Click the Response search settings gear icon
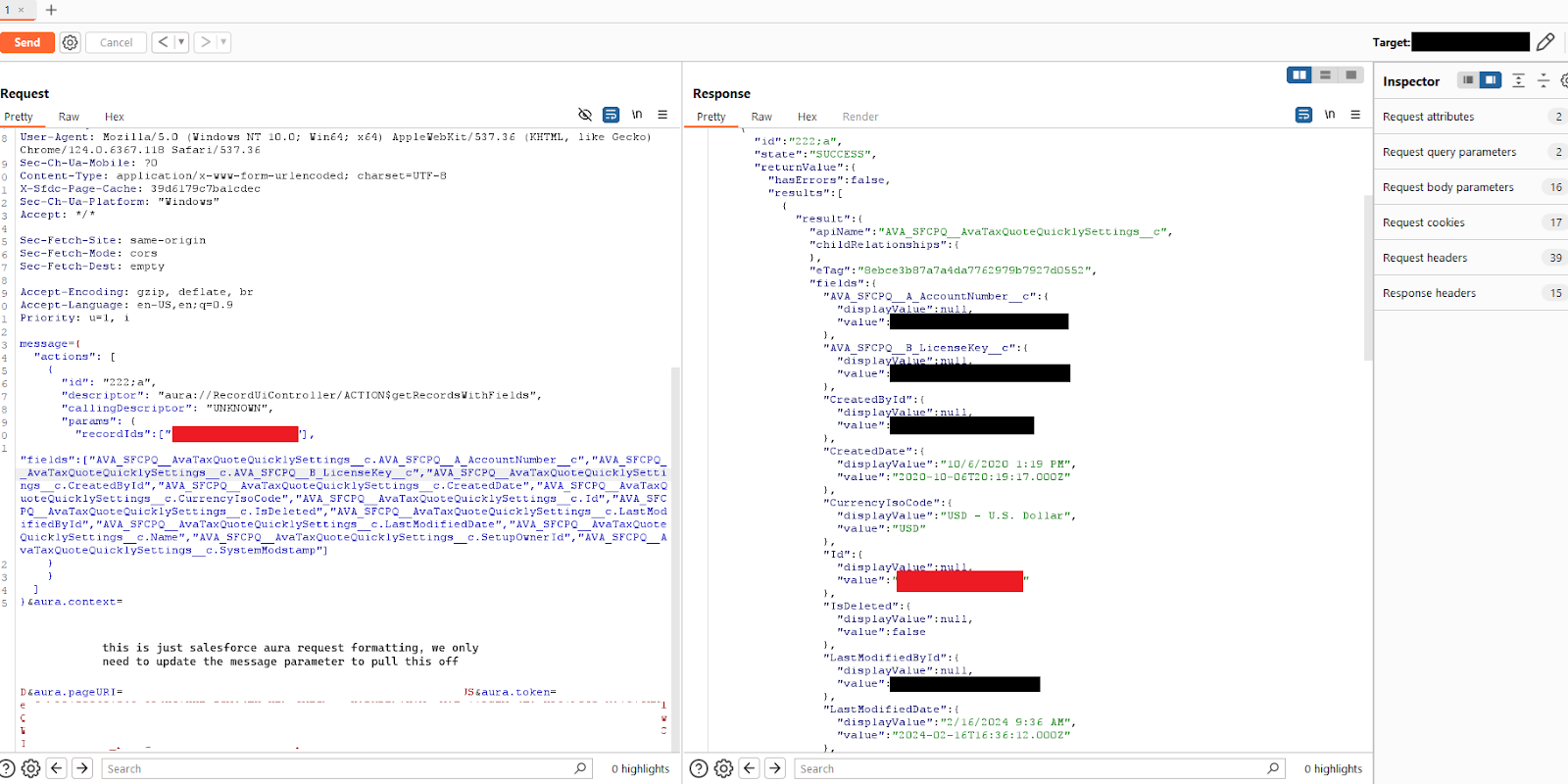 coord(723,768)
